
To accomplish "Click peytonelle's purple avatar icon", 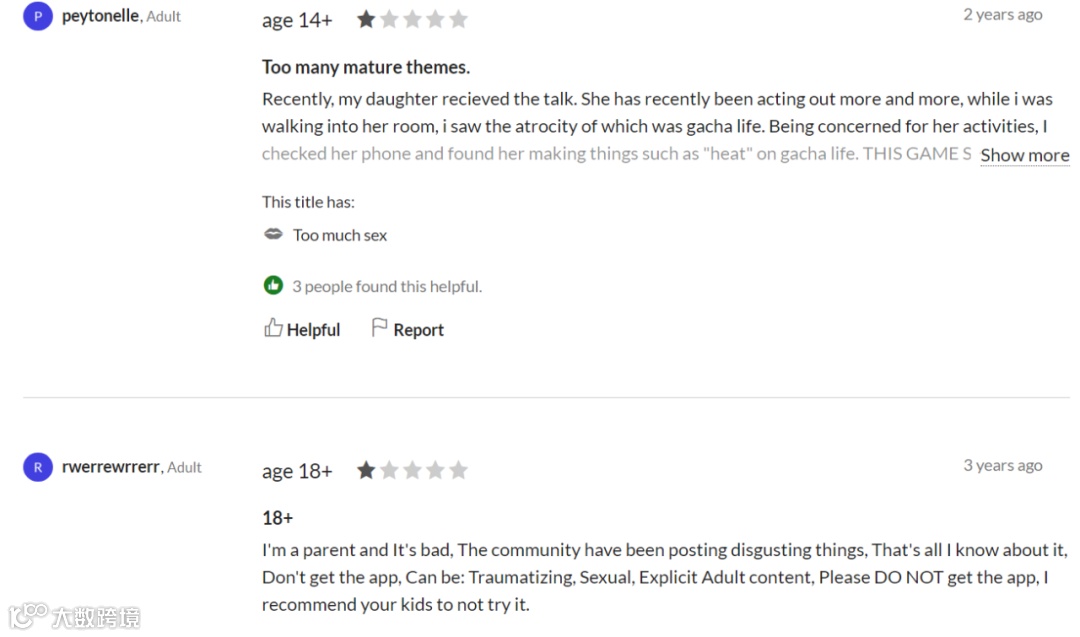I will 38,16.
